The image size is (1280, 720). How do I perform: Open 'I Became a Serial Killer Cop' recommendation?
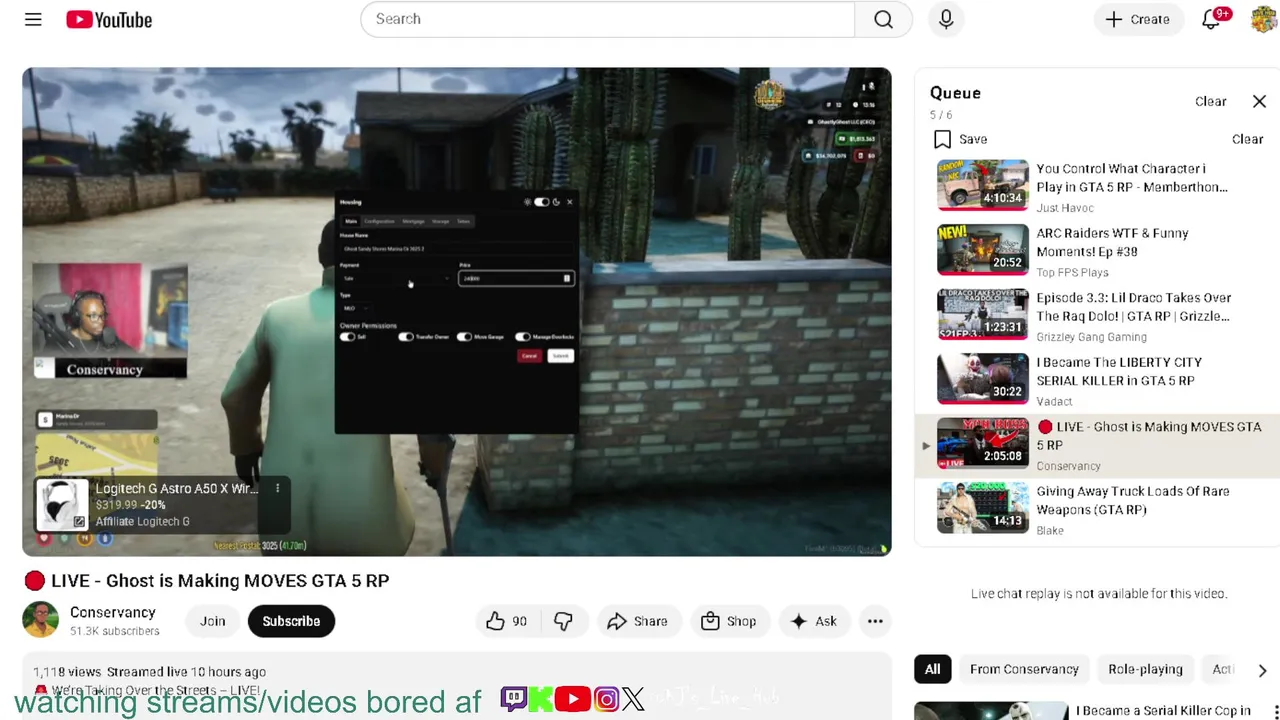point(1163,711)
